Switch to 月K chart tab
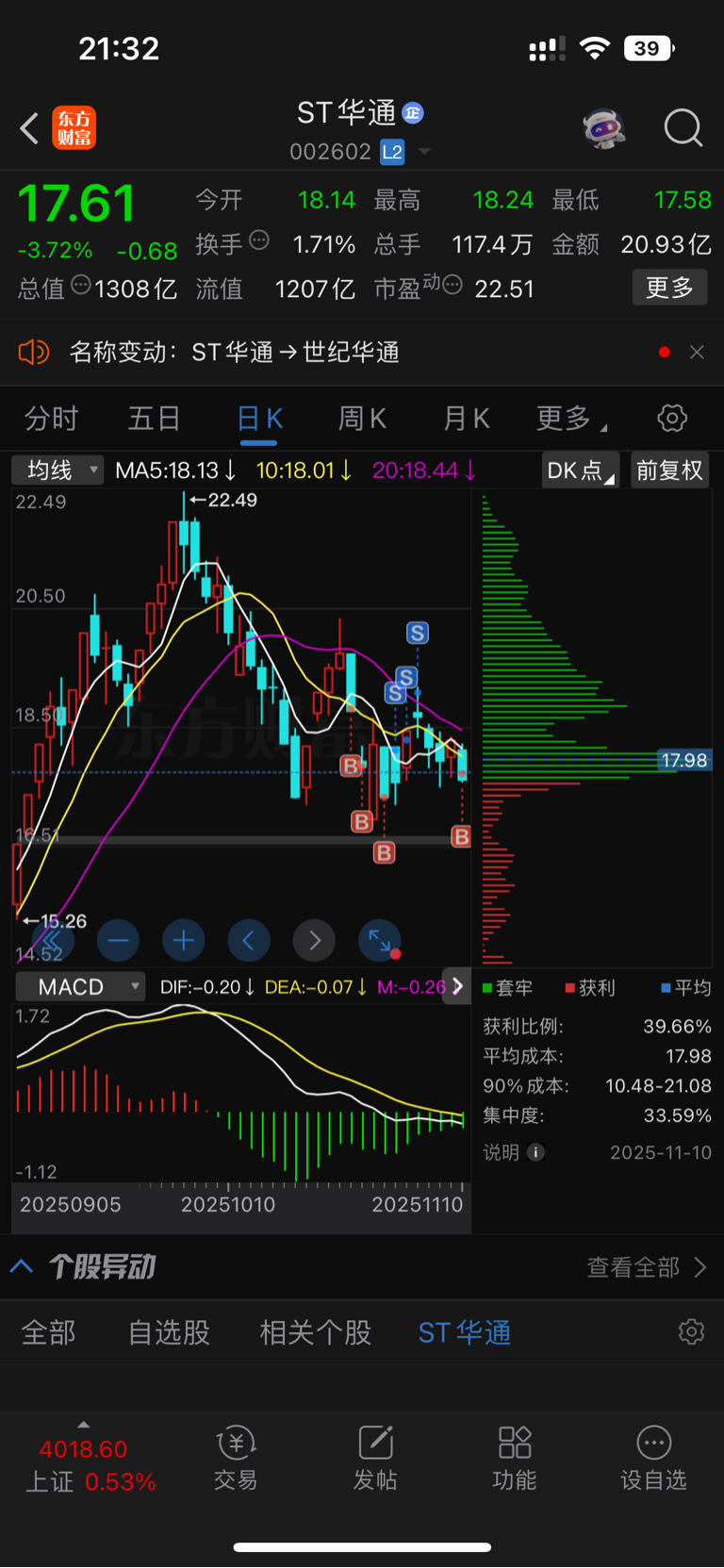724x1568 pixels. coord(467,419)
